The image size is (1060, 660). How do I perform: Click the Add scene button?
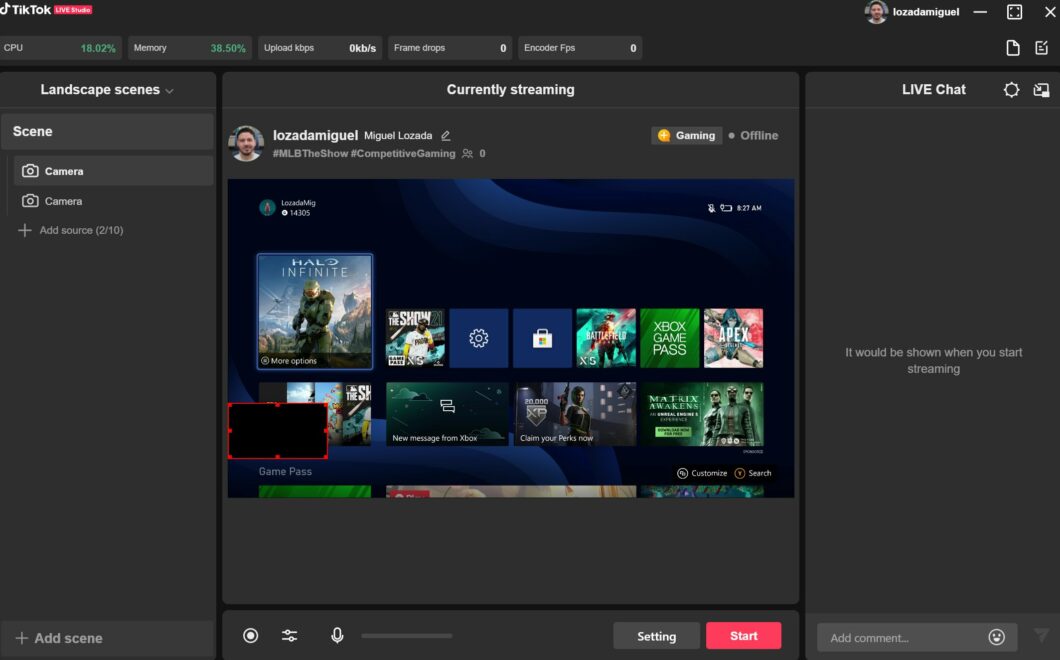(x=59, y=638)
